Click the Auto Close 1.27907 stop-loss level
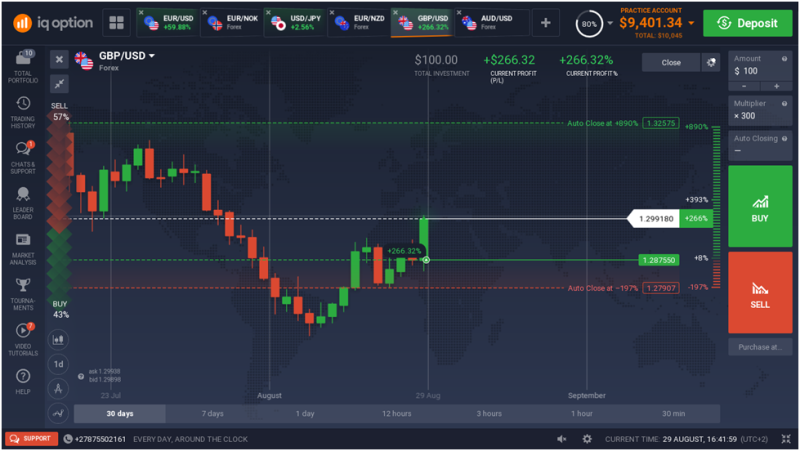Image resolution: width=800 pixels, height=451 pixels. pos(661,288)
